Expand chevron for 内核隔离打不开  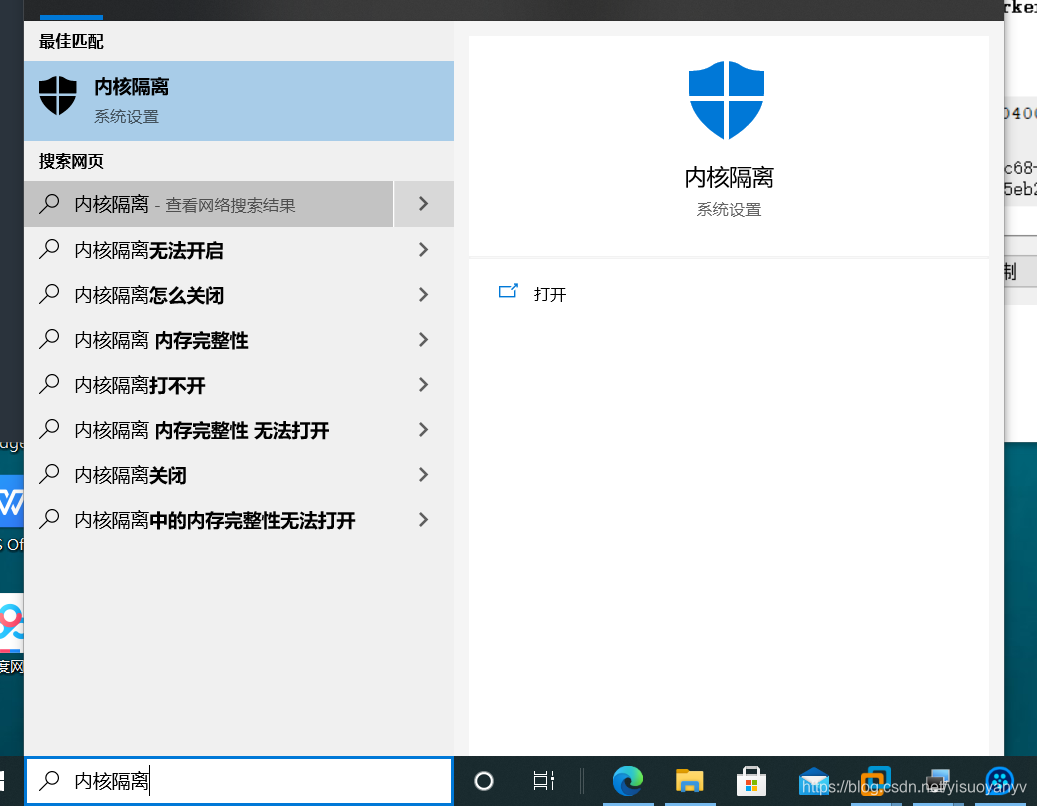click(424, 384)
